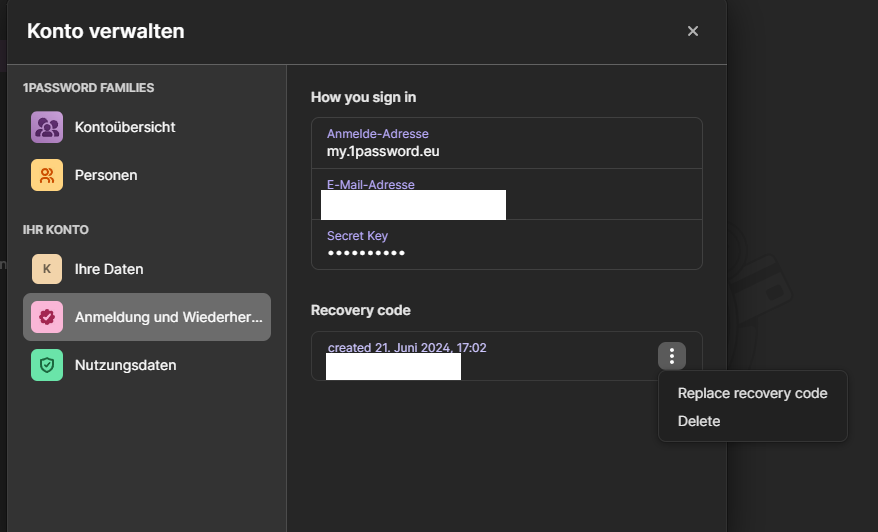Switch to Nutzungsdaten in the sidebar

[125, 365]
